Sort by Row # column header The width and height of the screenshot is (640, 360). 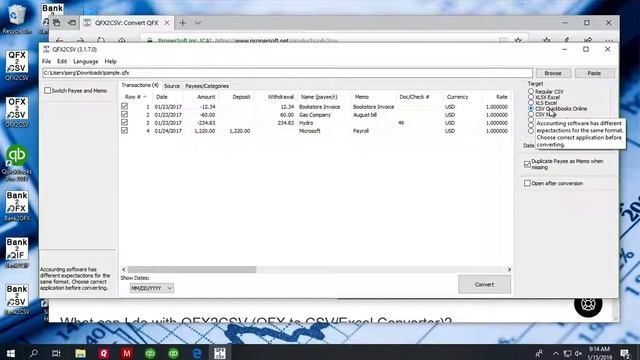point(136,97)
